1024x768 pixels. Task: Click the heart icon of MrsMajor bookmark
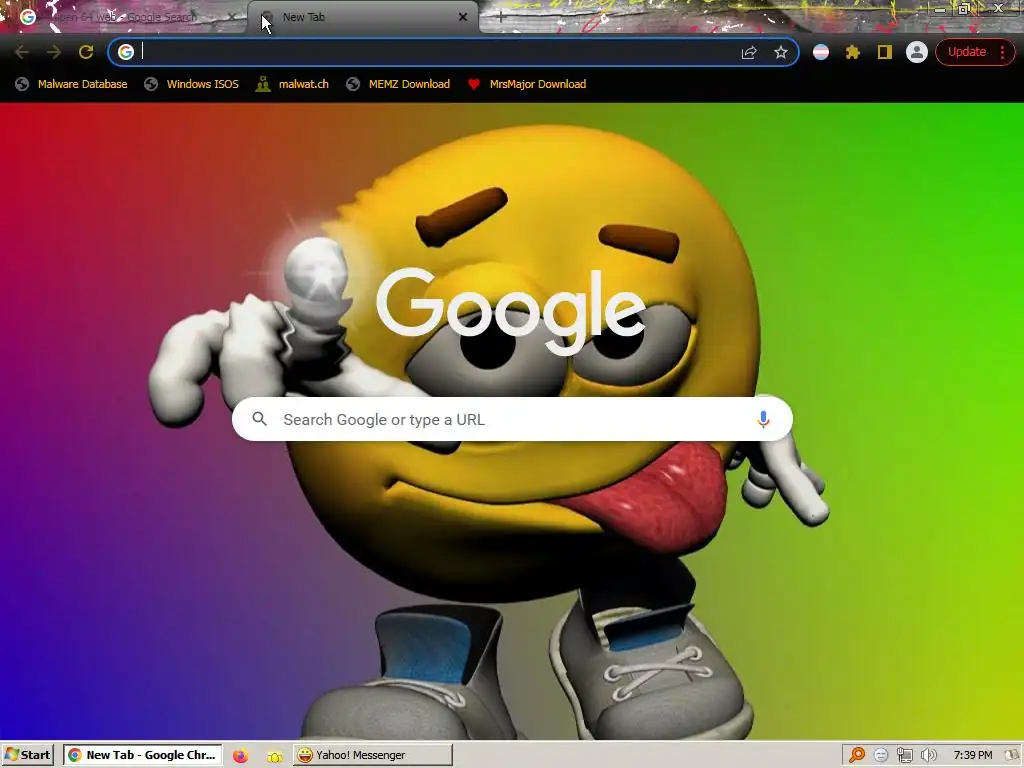[474, 84]
